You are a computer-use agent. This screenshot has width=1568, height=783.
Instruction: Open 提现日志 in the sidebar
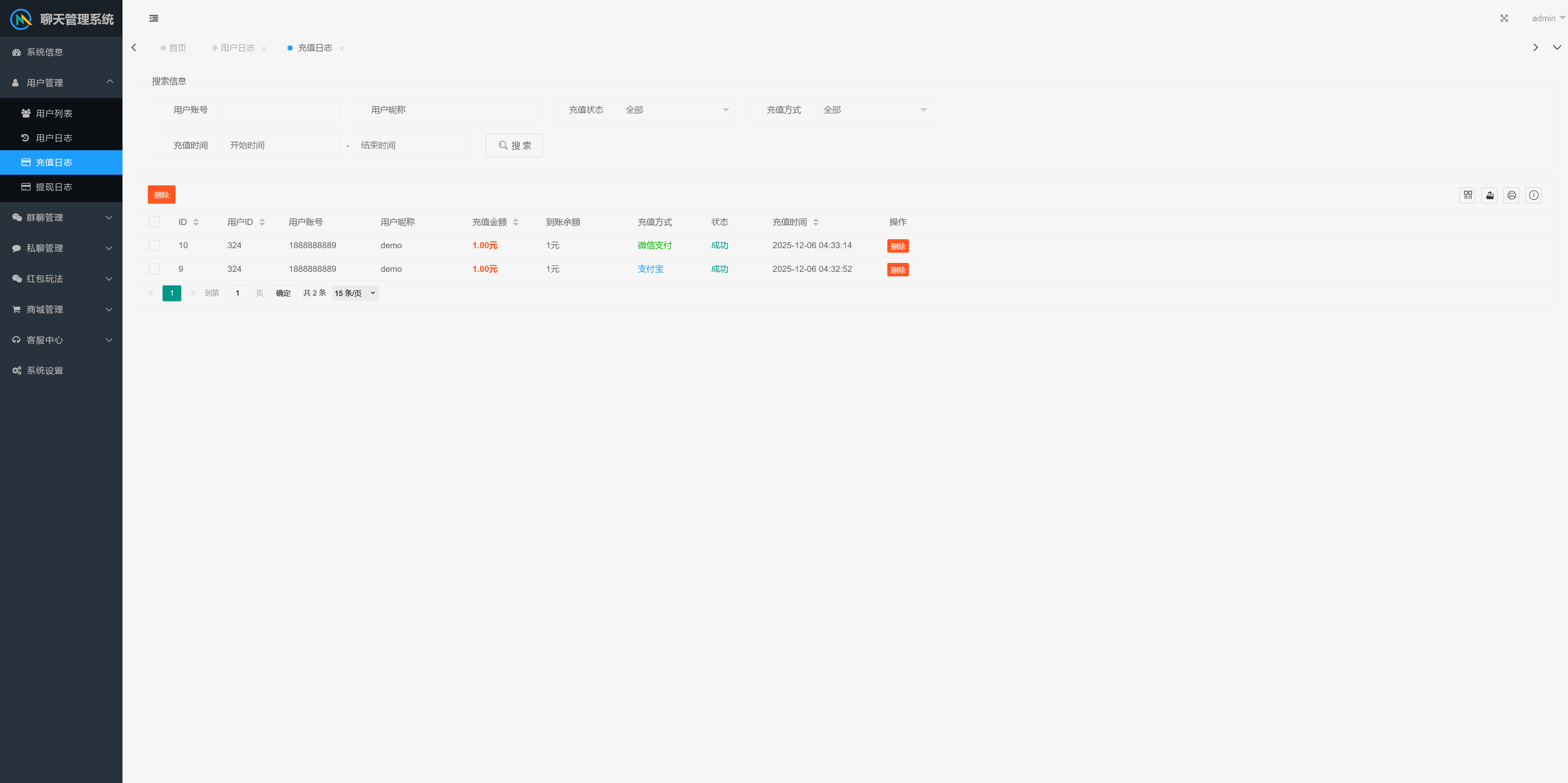pos(53,187)
